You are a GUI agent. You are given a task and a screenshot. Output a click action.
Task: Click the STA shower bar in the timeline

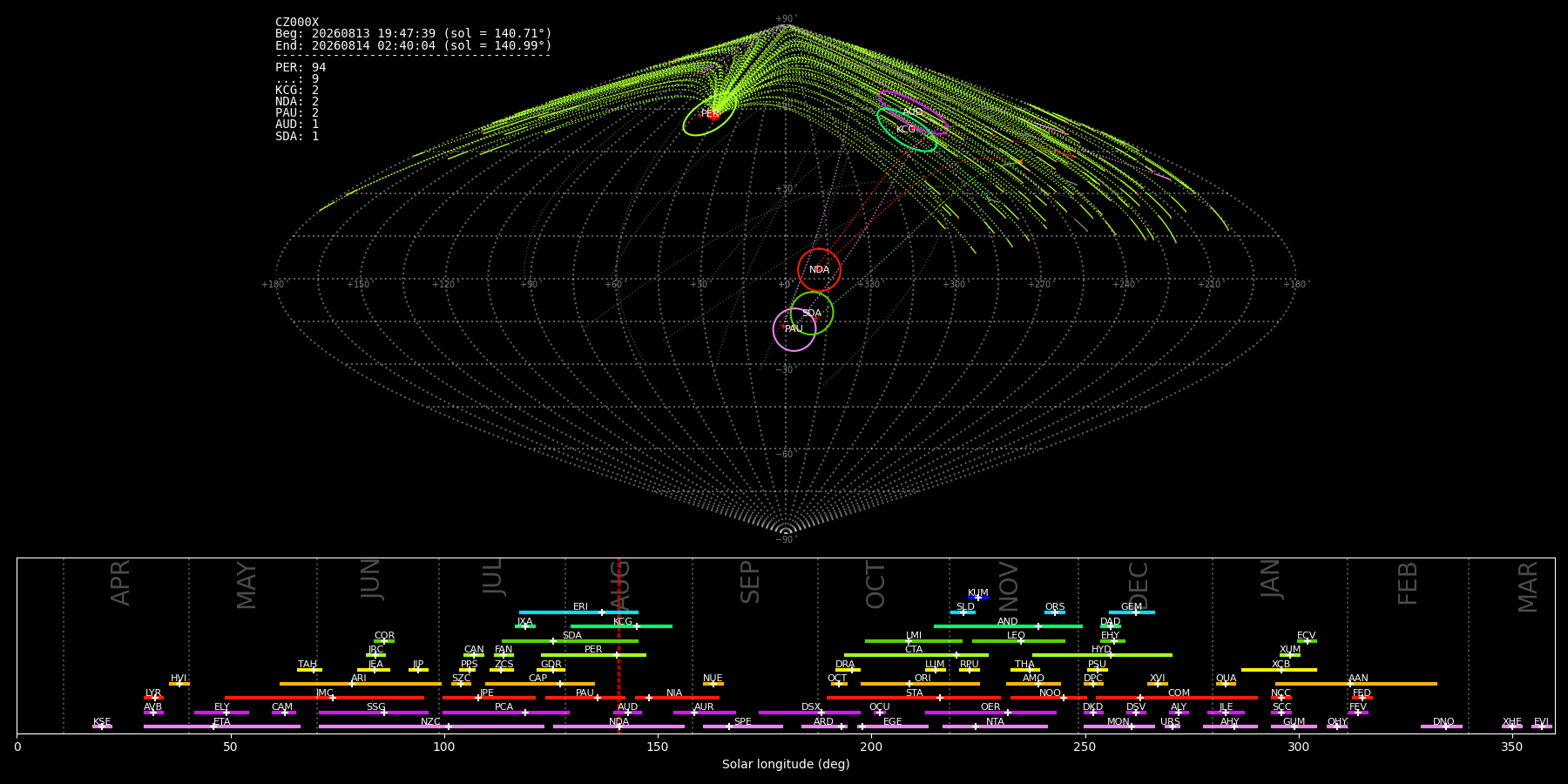point(914,698)
